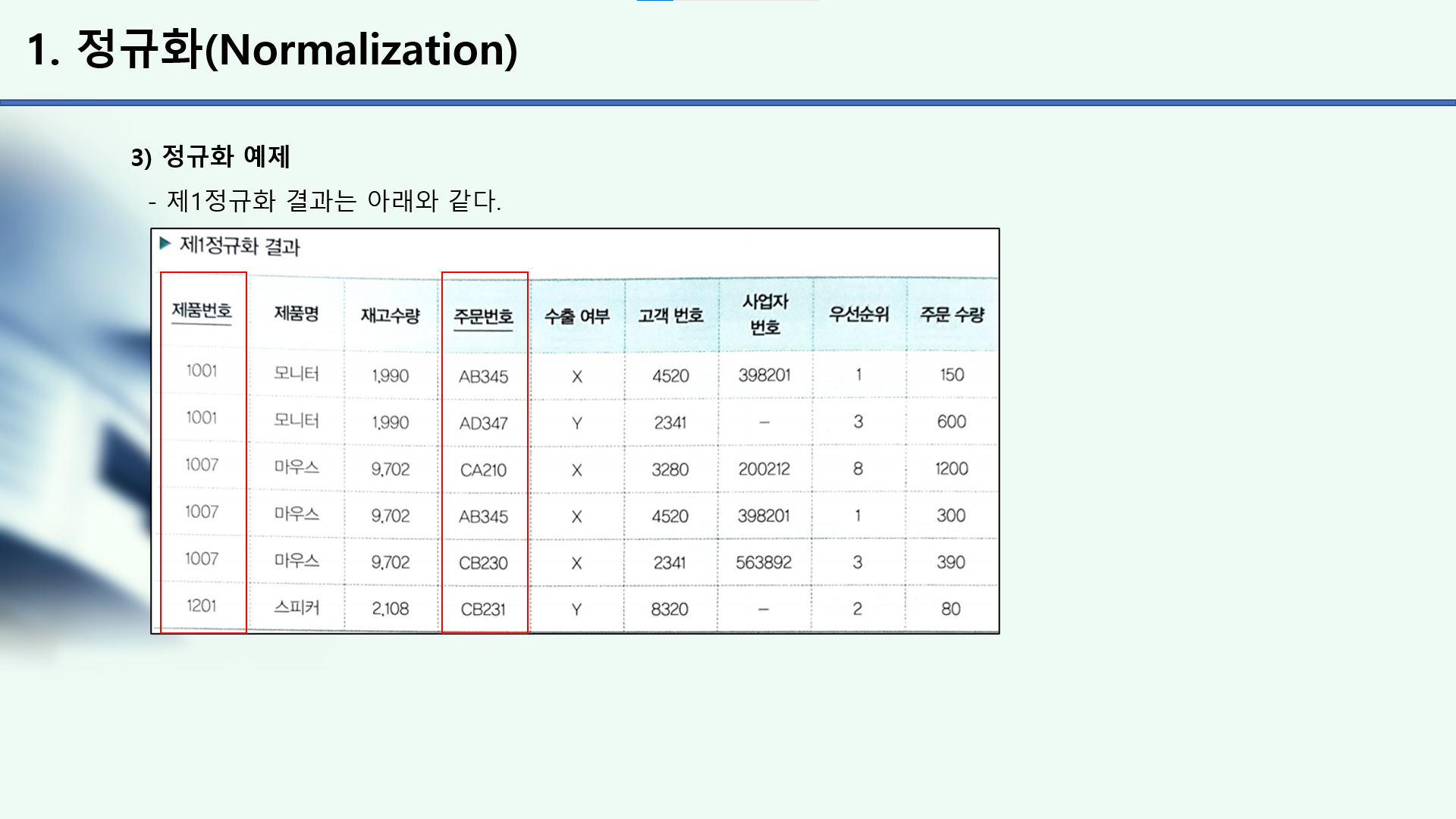Select customer number 3280
This screenshot has height=819, width=1456.
point(670,470)
